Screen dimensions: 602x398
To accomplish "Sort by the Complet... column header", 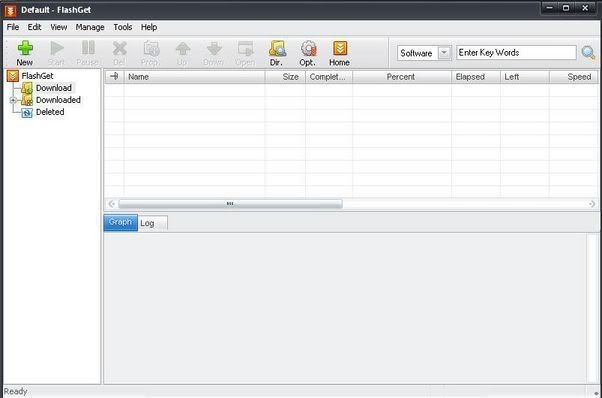I will click(x=329, y=77).
